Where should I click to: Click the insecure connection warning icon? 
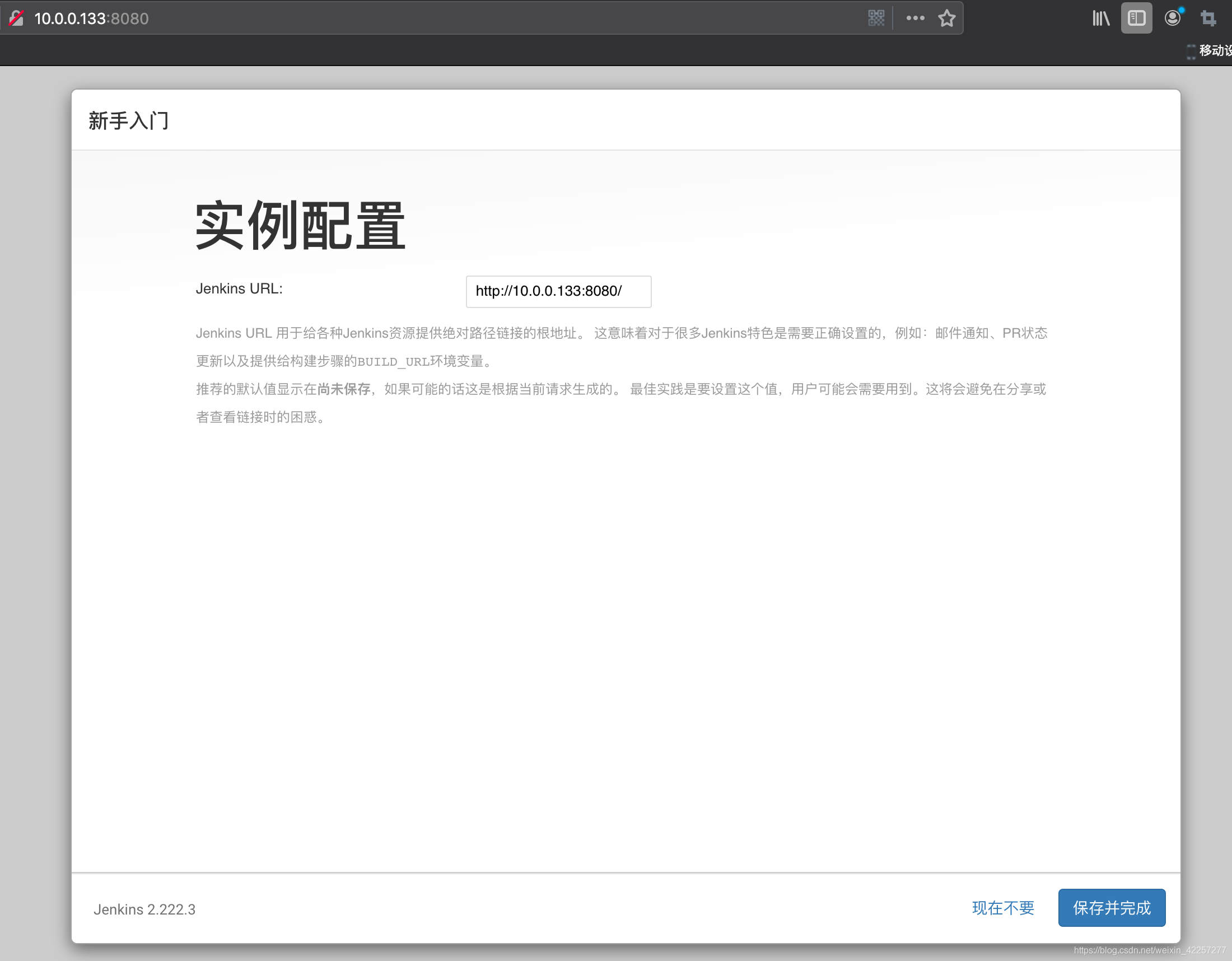17,18
